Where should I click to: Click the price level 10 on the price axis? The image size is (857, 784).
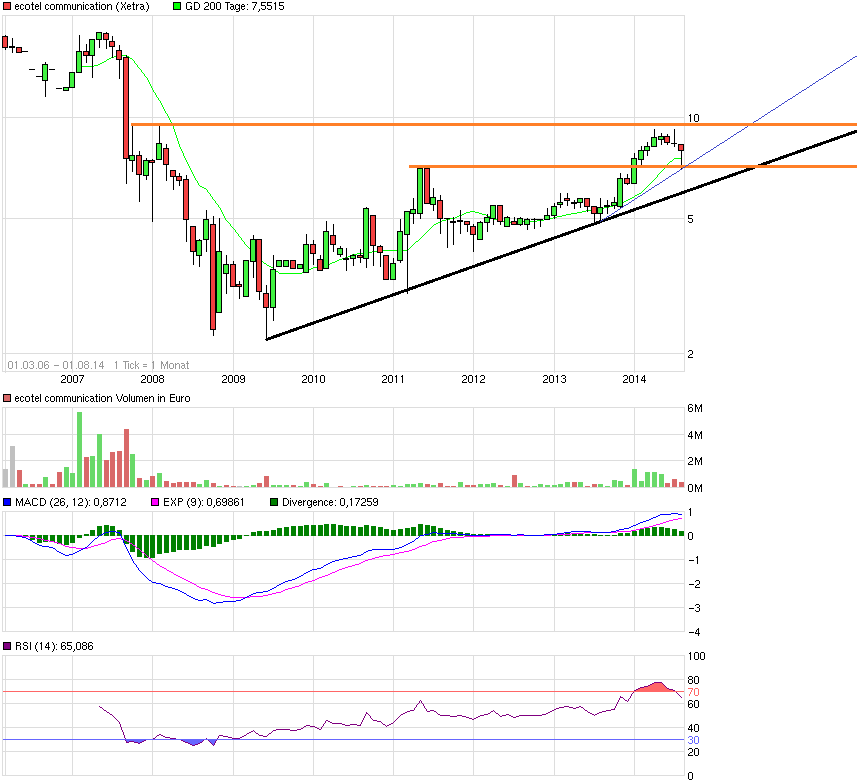[x=692, y=119]
